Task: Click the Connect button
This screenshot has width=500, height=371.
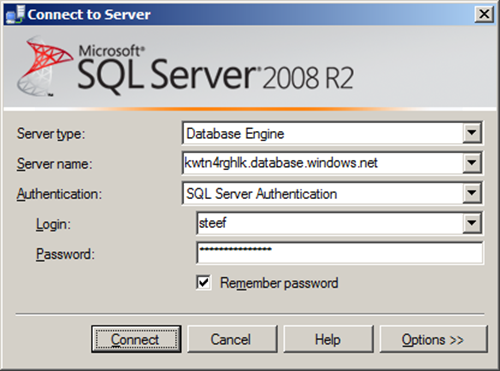Action: click(x=136, y=339)
